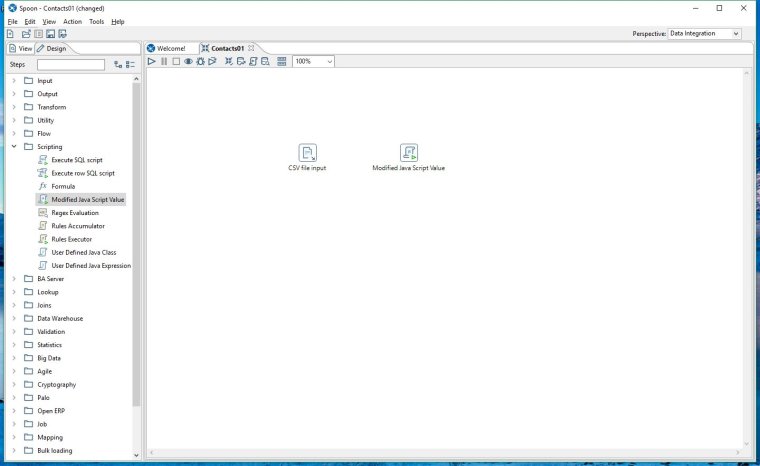
Task: Click the Stop transformation icon
Action: 176,61
